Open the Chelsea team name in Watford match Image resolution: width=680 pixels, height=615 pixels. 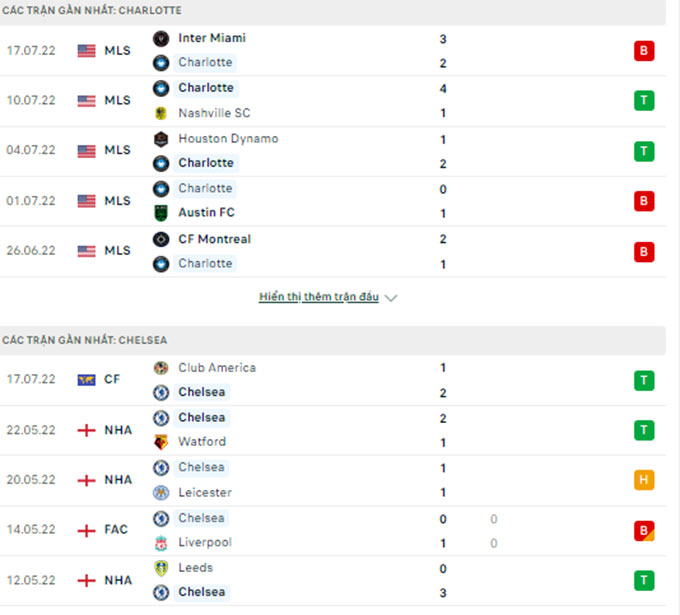coord(202,418)
